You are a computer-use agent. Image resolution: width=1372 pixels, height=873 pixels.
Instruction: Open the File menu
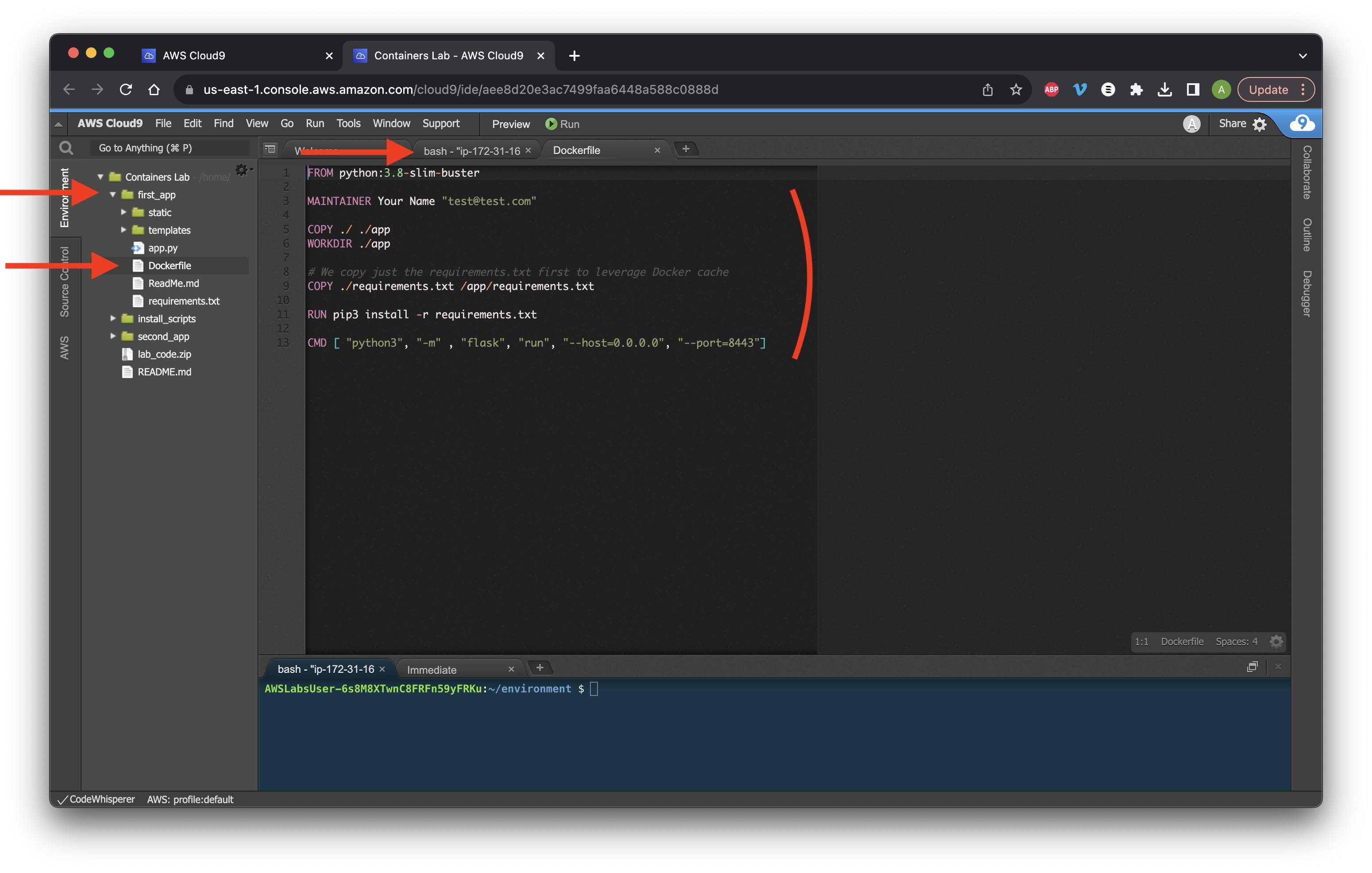click(163, 123)
